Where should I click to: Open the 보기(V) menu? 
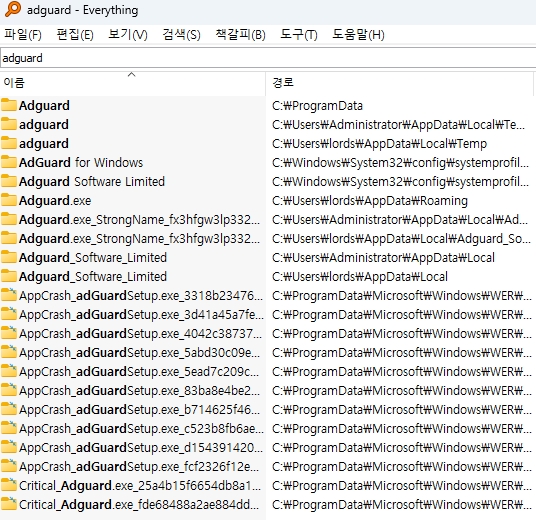(x=128, y=35)
